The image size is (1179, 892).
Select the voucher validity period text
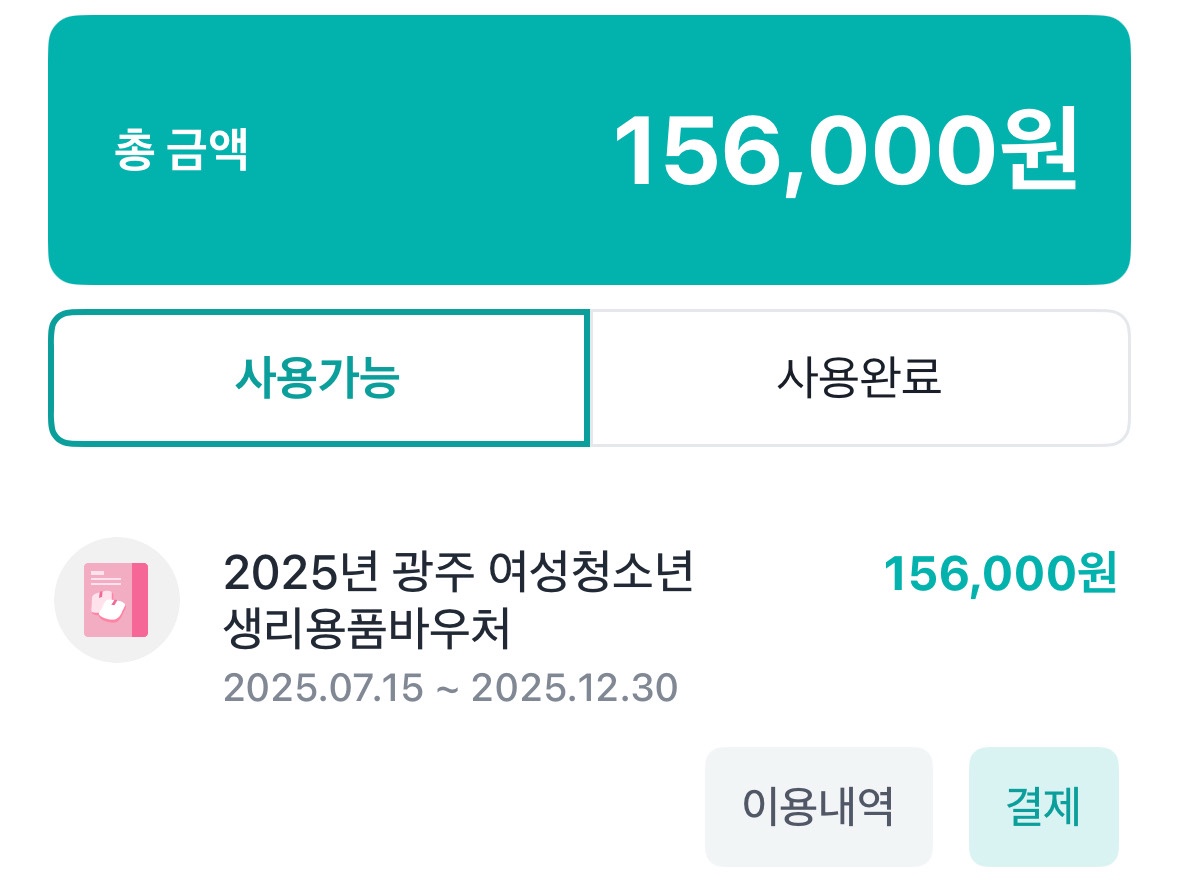click(x=450, y=688)
